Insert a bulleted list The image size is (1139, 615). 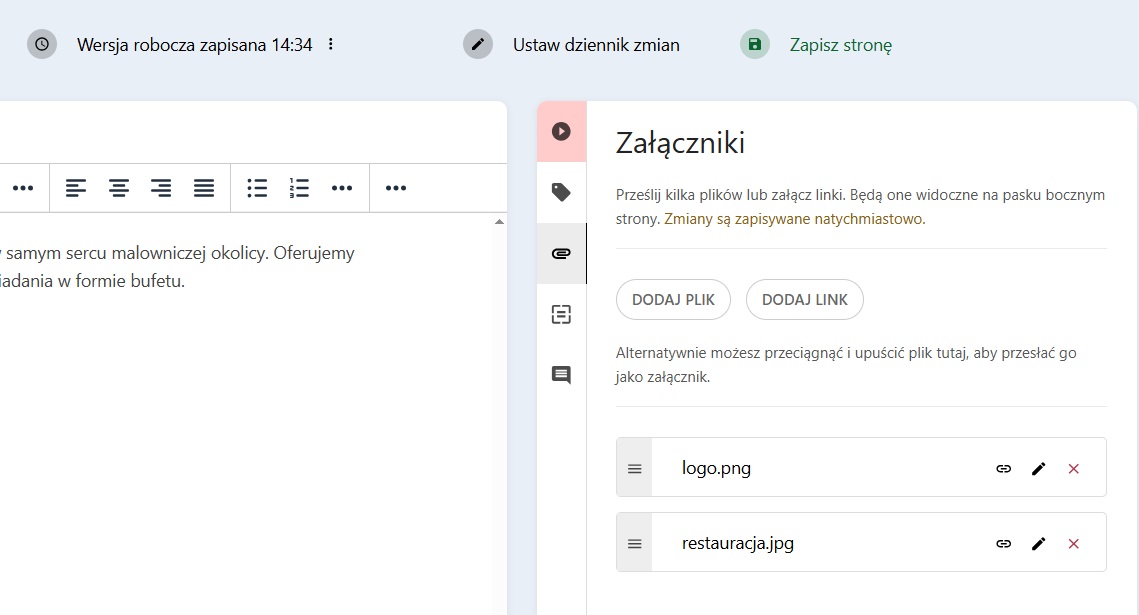coord(257,188)
